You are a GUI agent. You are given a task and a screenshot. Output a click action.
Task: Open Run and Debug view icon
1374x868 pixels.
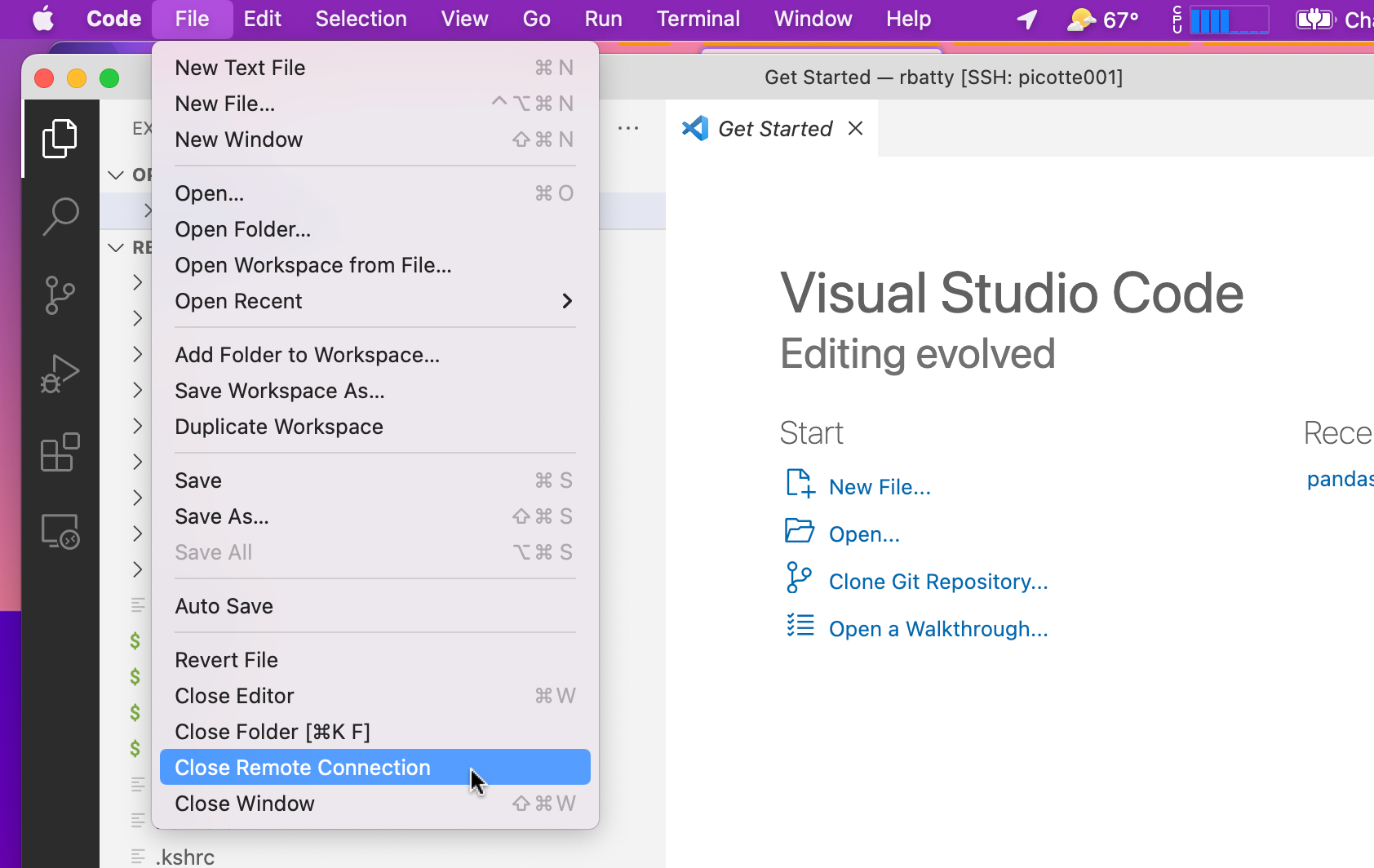click(x=60, y=374)
